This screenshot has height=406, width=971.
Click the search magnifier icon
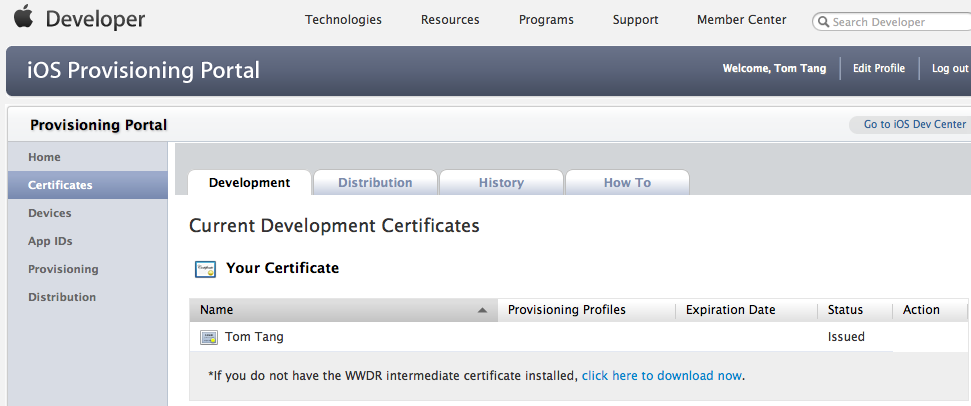[x=823, y=22]
